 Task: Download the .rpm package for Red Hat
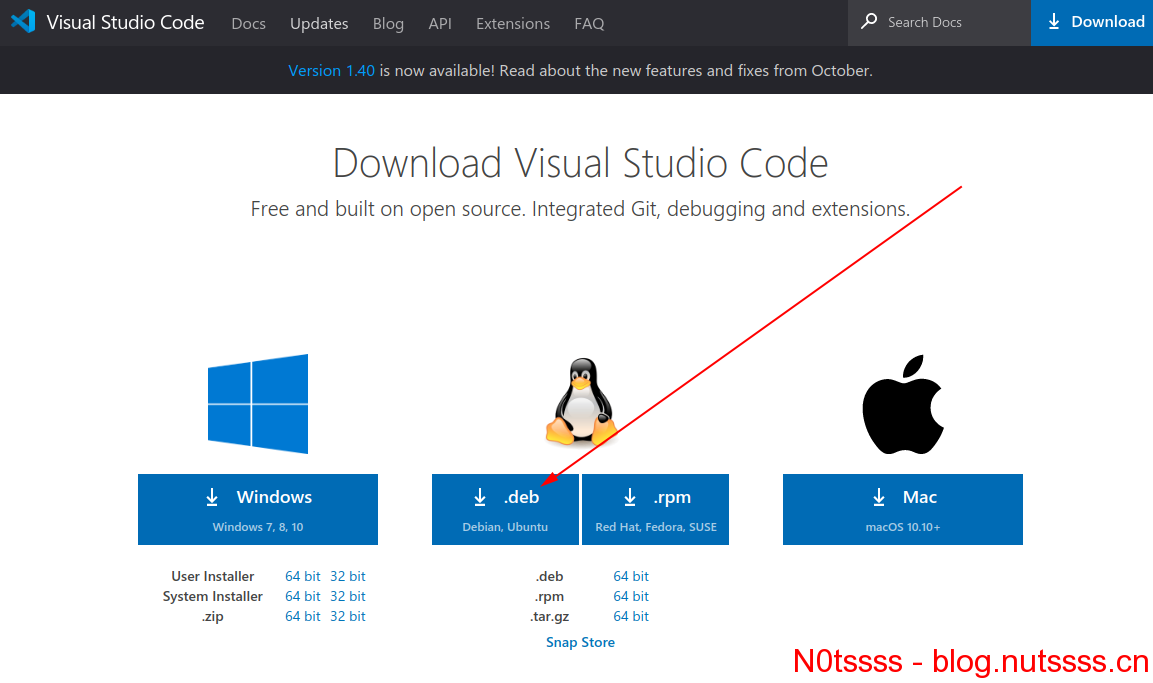[655, 509]
